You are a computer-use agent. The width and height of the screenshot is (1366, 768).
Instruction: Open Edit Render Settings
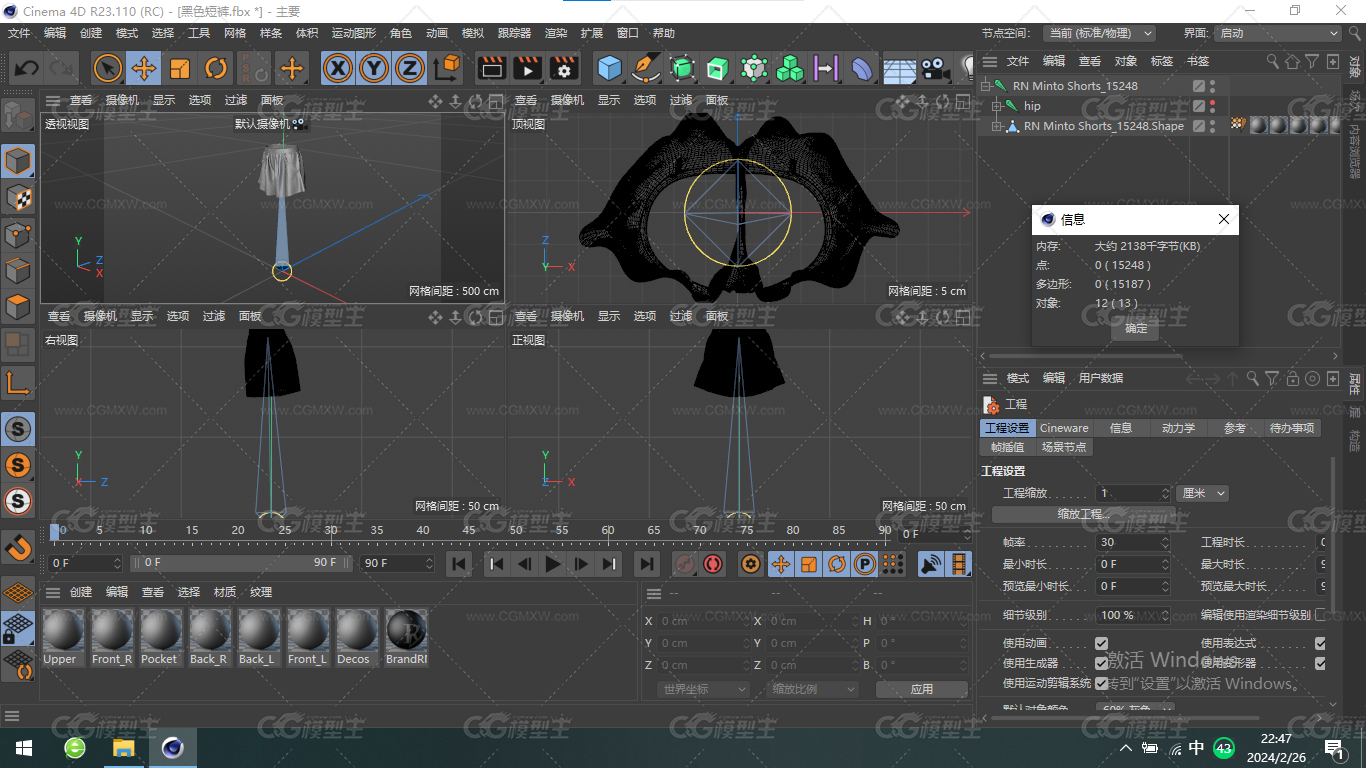pos(564,68)
